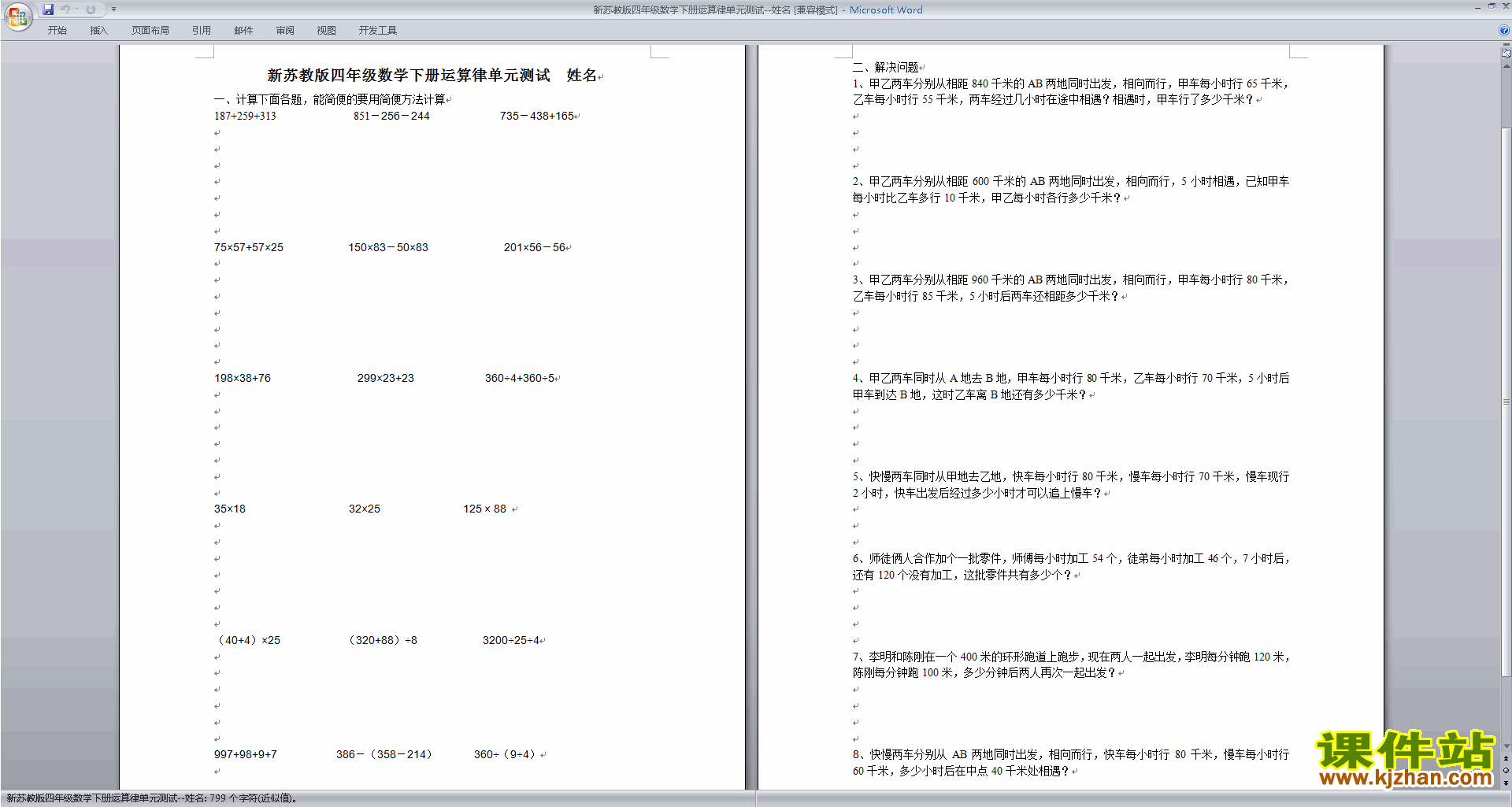Click the expression 386－（358－214）

pyautogui.click(x=385, y=754)
